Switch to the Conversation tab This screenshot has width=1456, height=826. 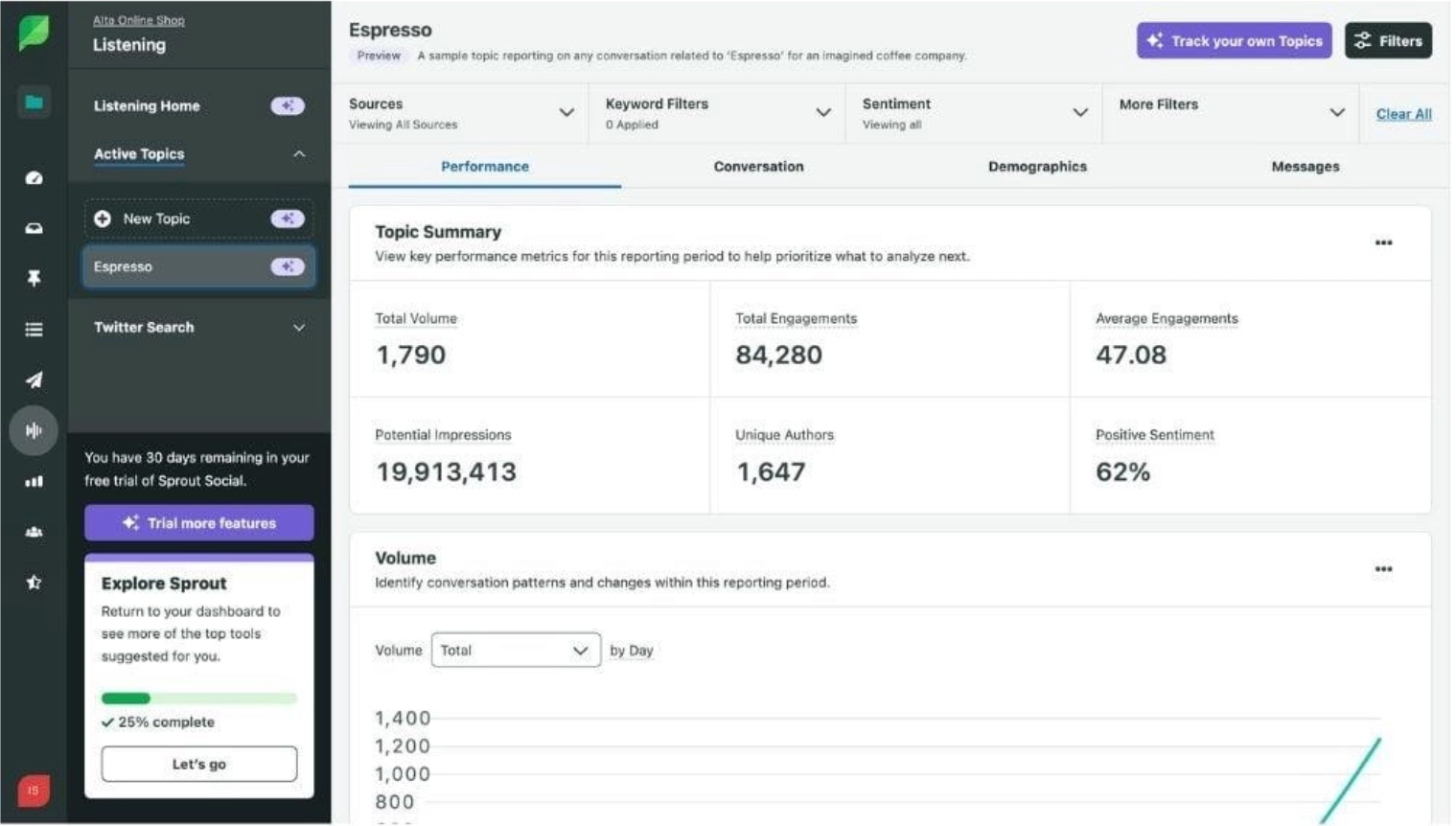click(759, 167)
